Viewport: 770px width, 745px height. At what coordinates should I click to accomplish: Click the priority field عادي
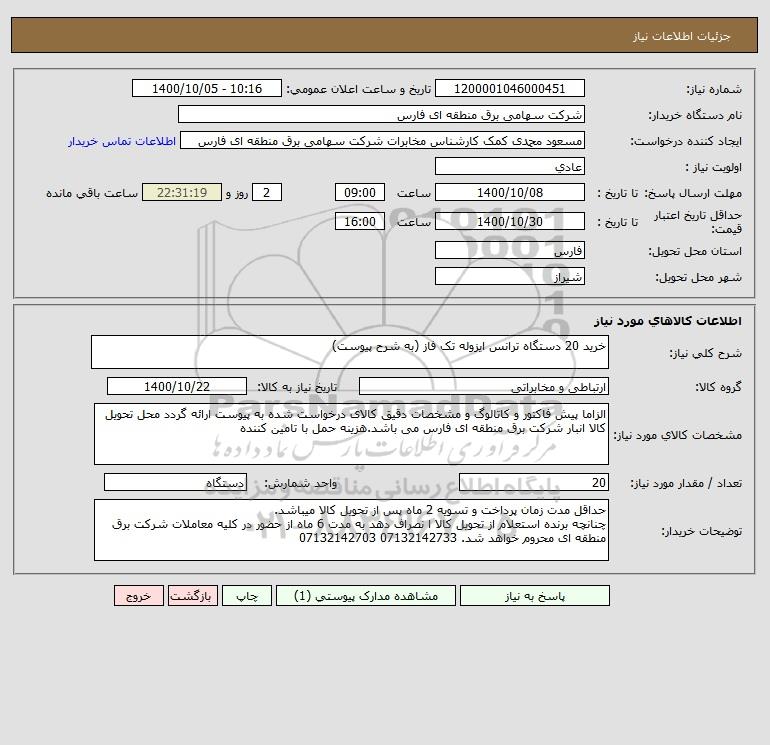click(510, 166)
